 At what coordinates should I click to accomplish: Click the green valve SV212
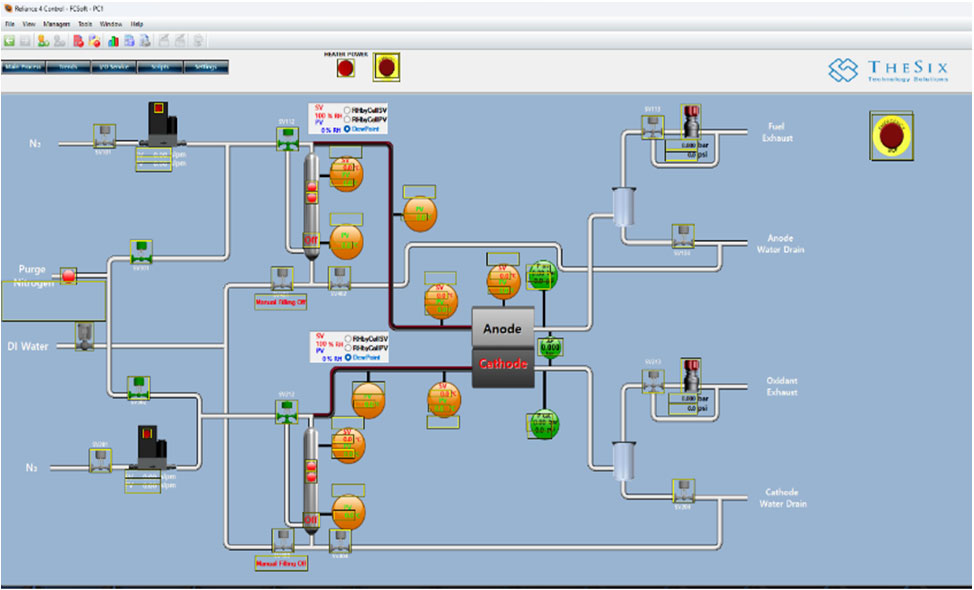coord(286,412)
